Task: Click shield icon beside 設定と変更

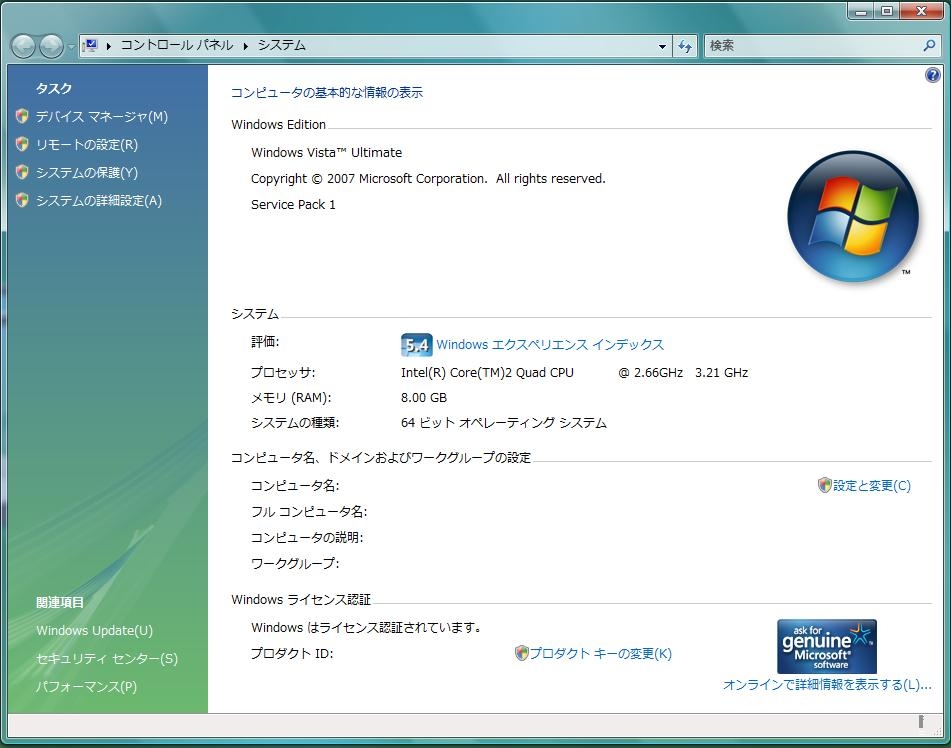Action: coord(824,485)
